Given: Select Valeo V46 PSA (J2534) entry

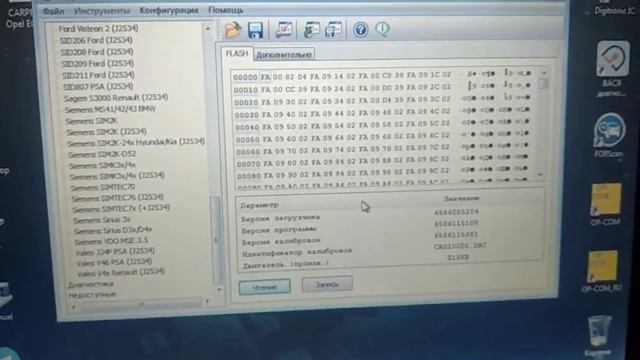Looking at the screenshot, I should click(115, 262).
